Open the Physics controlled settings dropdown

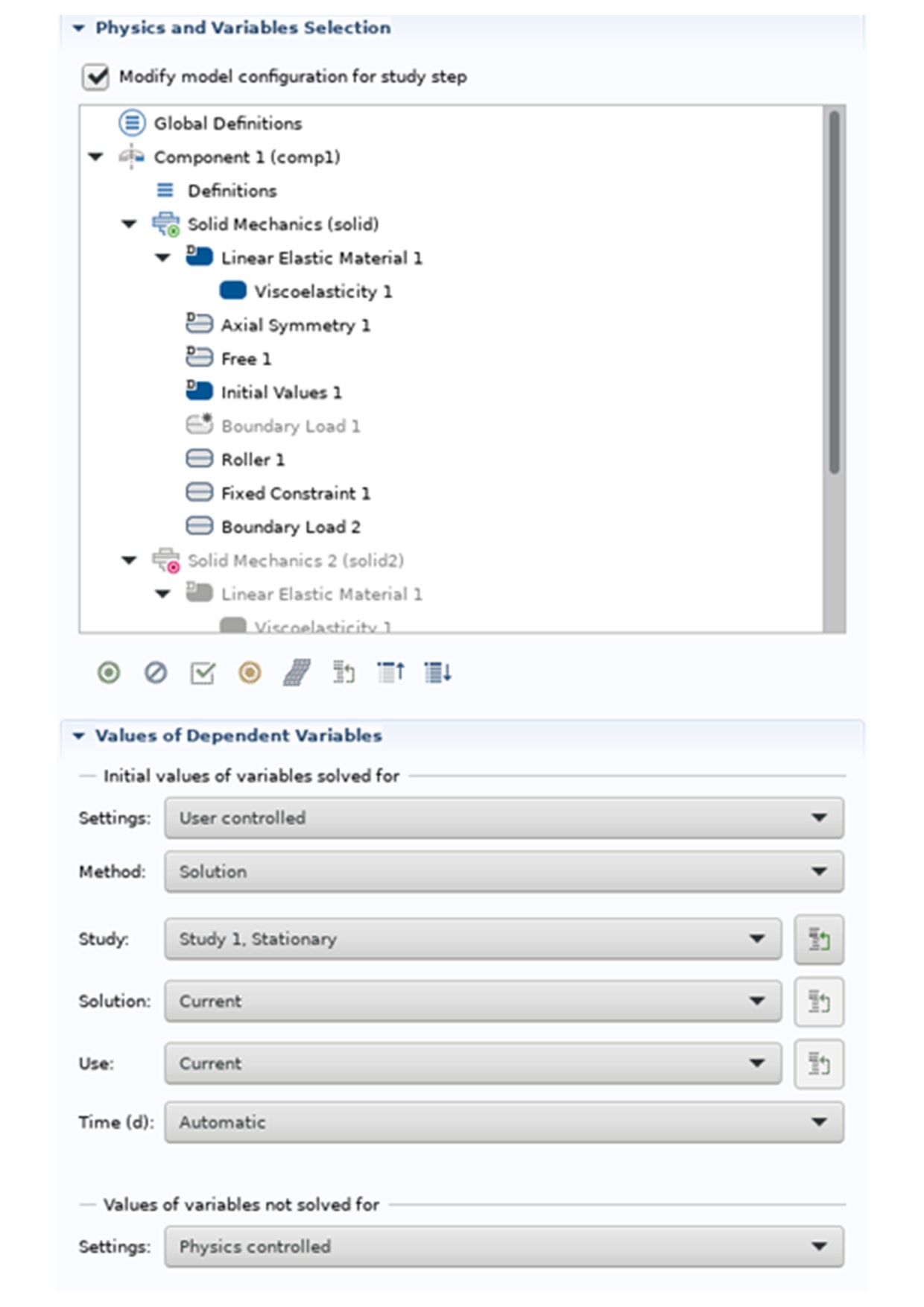[x=504, y=1247]
